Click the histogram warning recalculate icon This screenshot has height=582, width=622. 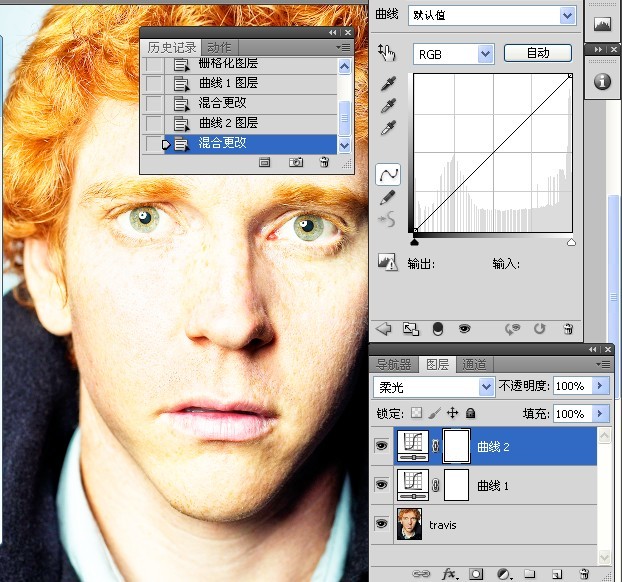387,262
